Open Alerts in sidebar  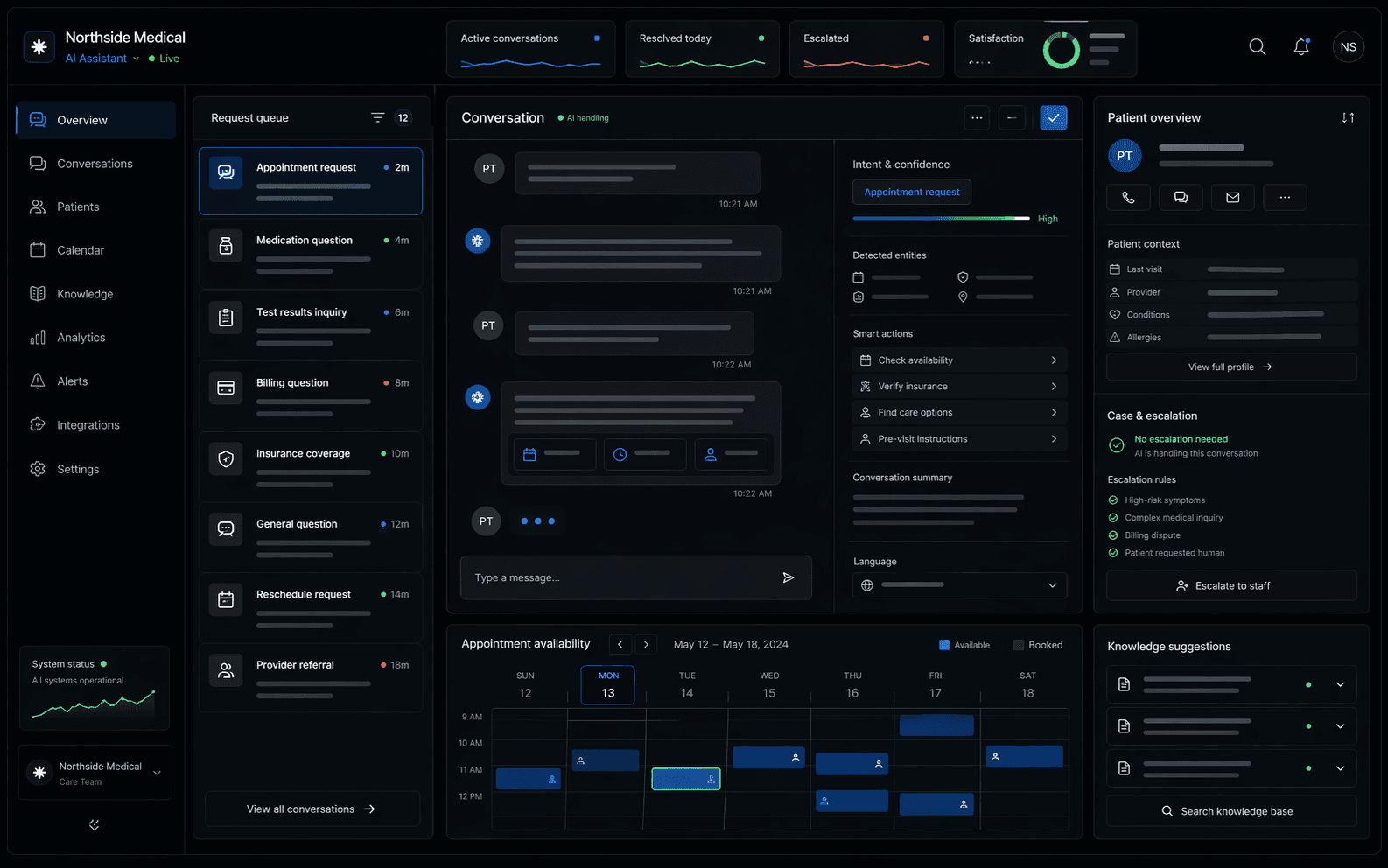[96, 381]
